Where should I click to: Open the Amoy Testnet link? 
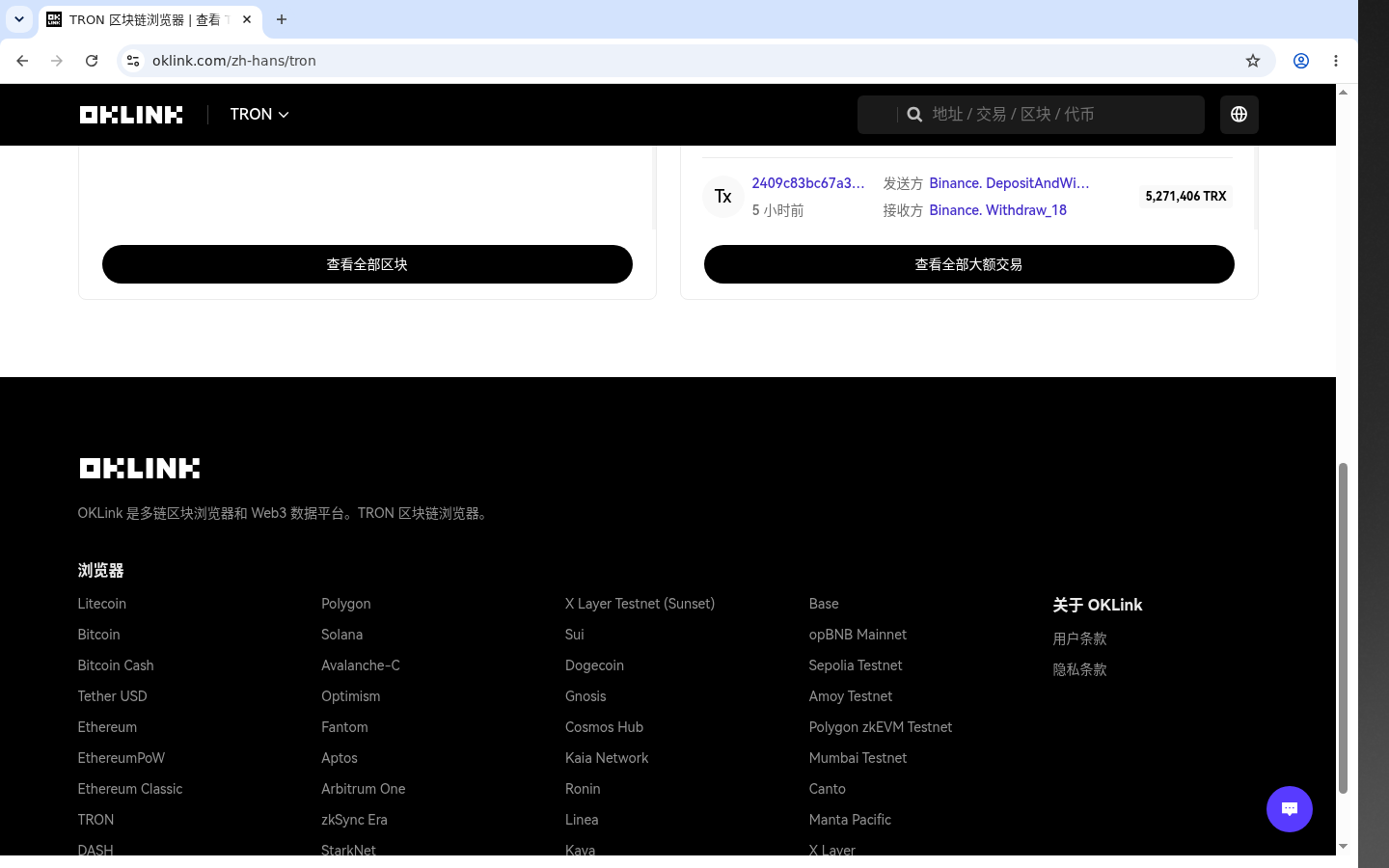pos(851,696)
